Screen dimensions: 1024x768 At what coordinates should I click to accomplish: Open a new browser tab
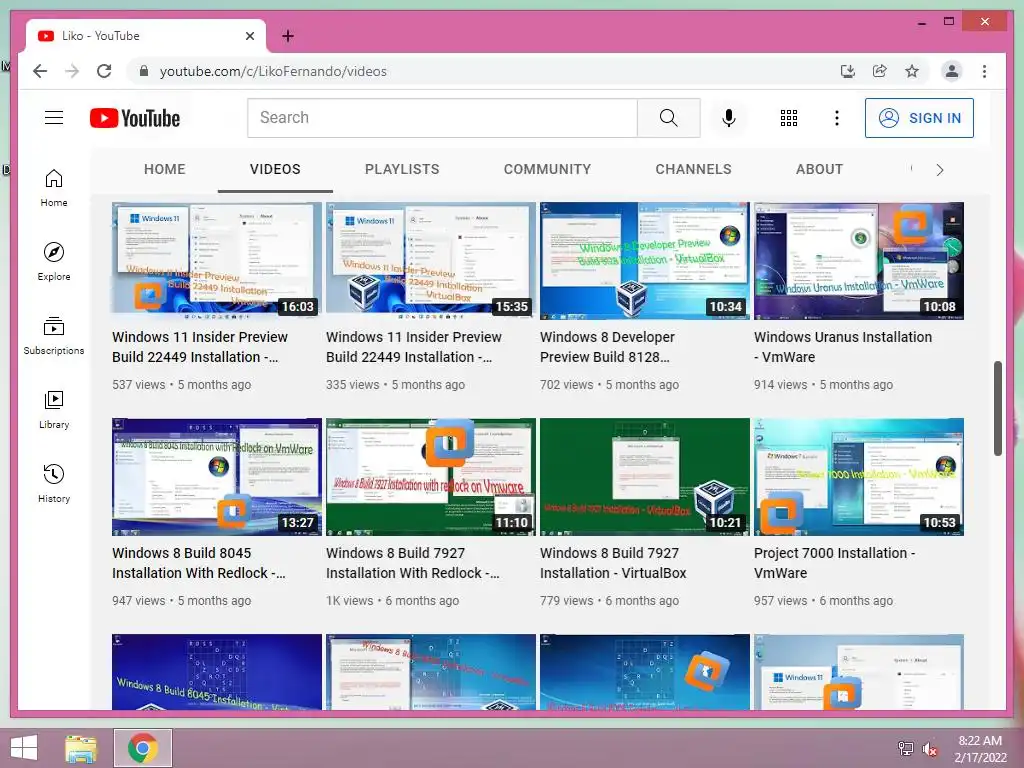(287, 36)
